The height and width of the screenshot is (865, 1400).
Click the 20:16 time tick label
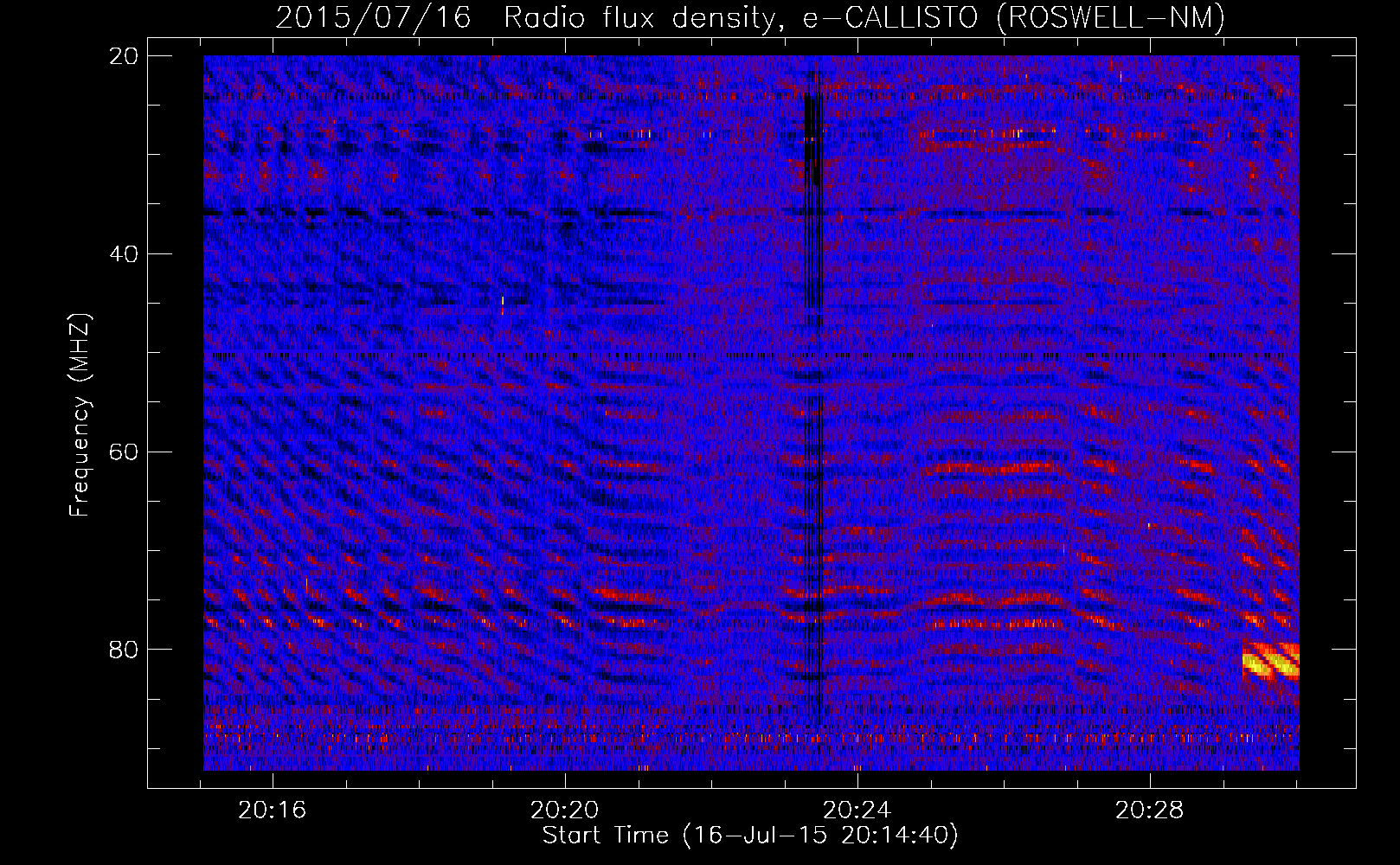[x=273, y=811]
